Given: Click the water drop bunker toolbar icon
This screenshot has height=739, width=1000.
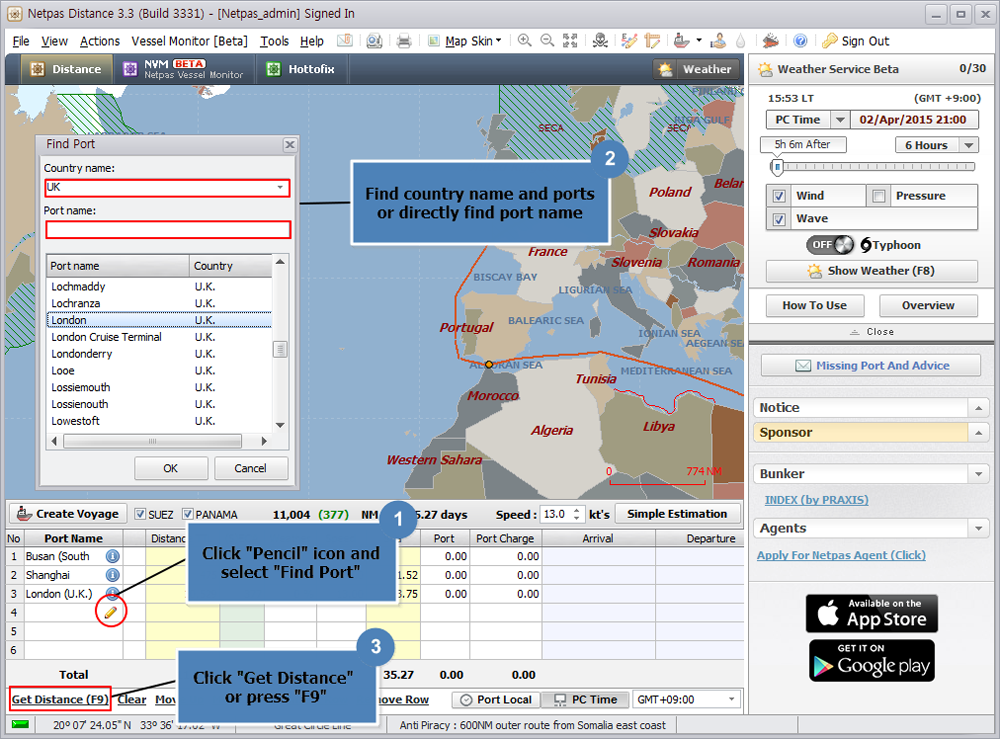Looking at the screenshot, I should [740, 41].
